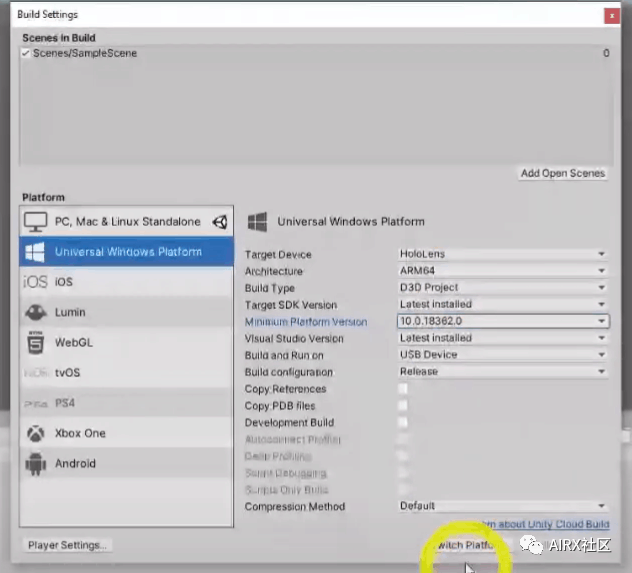Image resolution: width=632 pixels, height=573 pixels.
Task: Click the Unity logo beside PC Standalone
Action: pyautogui.click(x=220, y=222)
